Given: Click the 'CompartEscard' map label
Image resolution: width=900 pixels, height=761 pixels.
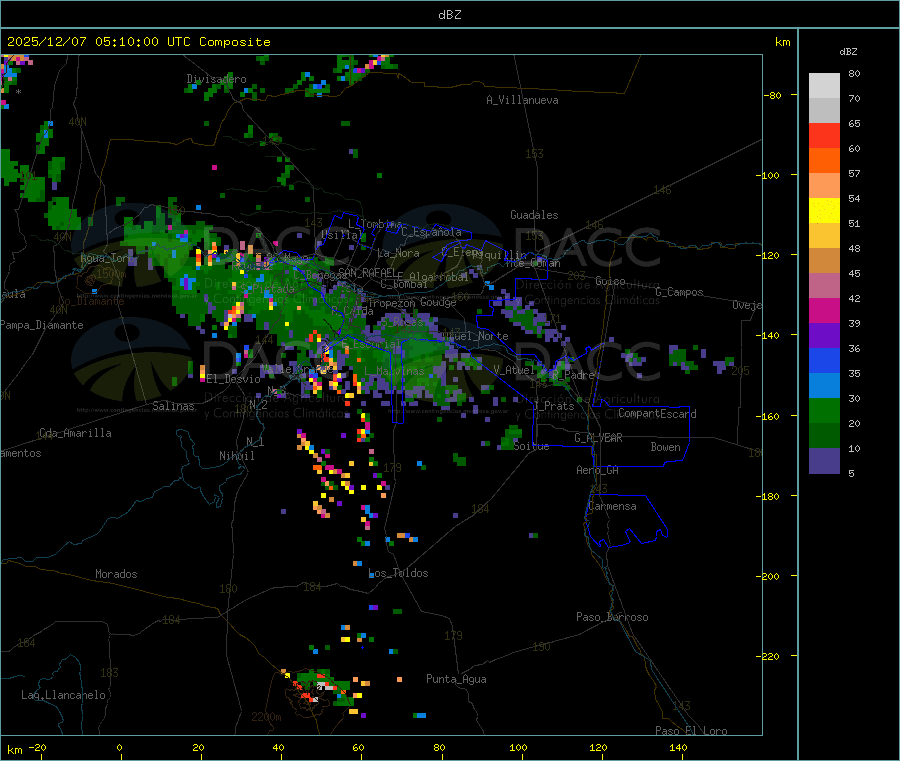Looking at the screenshot, I should pyautogui.click(x=657, y=414).
